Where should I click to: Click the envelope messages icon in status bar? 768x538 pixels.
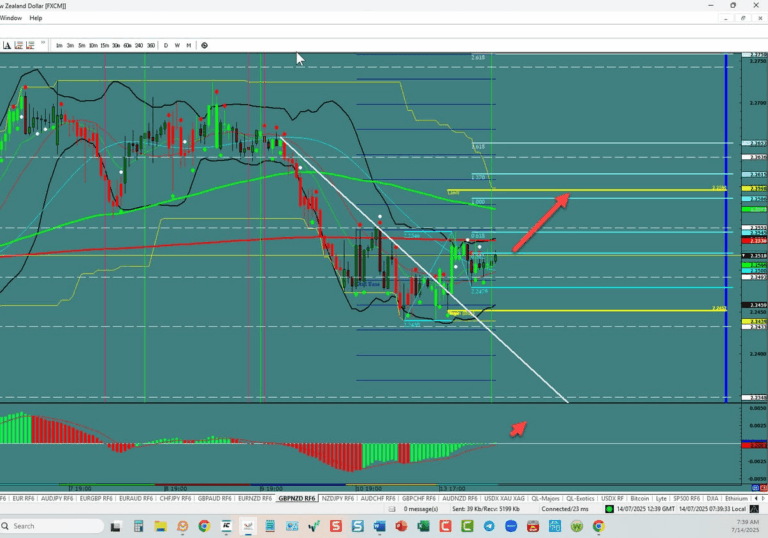coord(392,509)
